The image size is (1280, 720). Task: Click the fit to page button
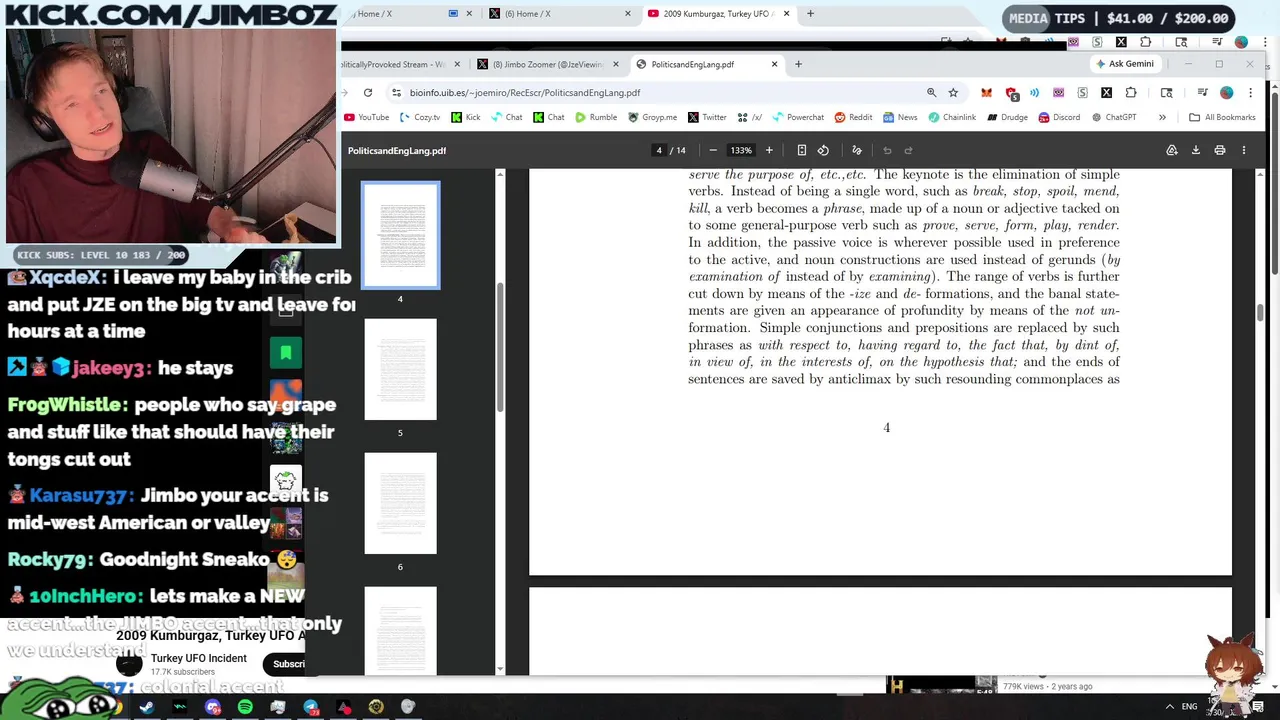pos(801,151)
